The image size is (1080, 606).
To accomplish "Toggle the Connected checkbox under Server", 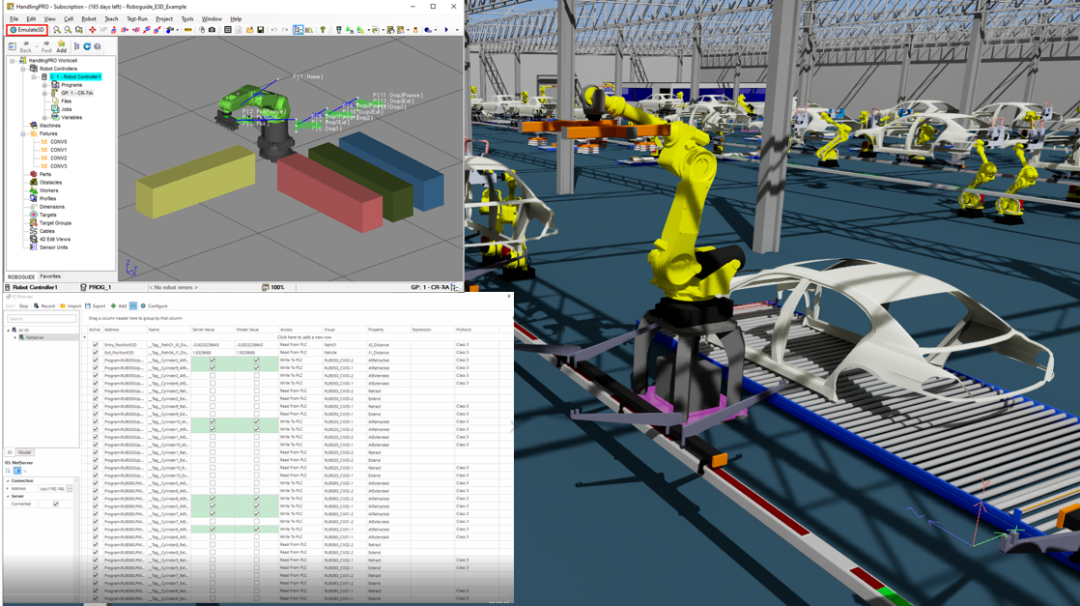I will point(56,503).
